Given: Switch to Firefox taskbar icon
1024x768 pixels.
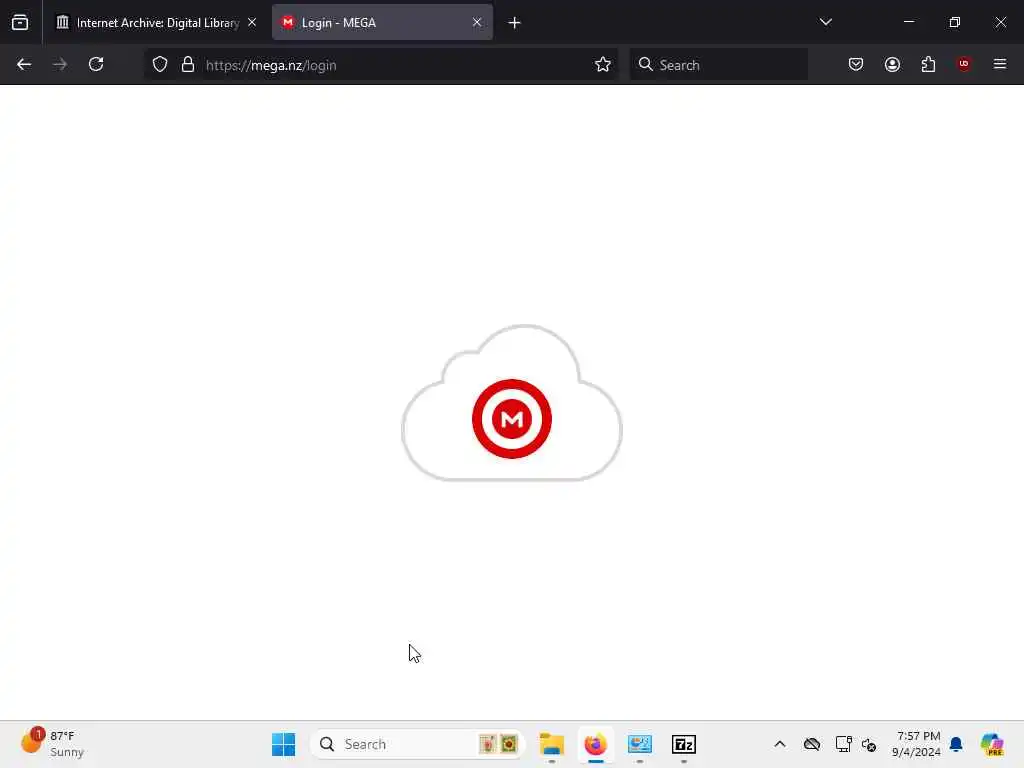Looking at the screenshot, I should coord(596,744).
